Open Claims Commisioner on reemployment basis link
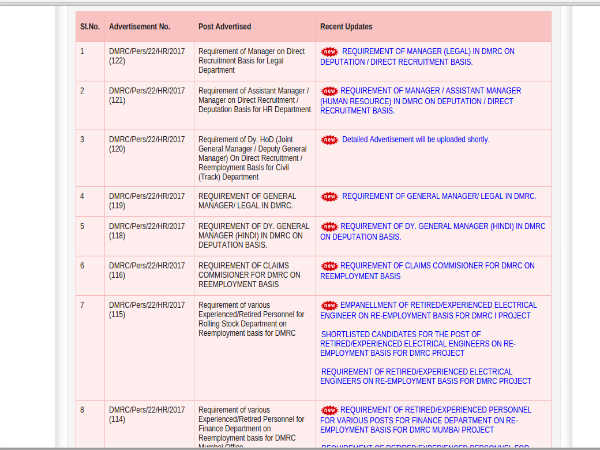This screenshot has height=450, width=600. 427,271
